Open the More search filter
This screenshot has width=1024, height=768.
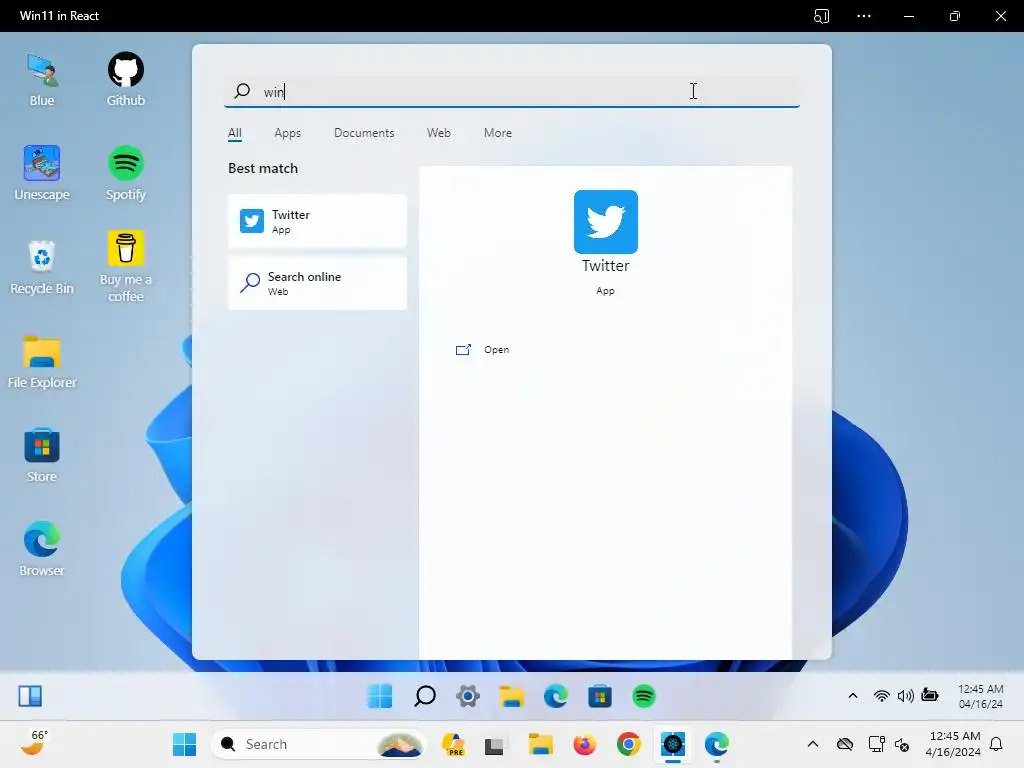point(498,133)
